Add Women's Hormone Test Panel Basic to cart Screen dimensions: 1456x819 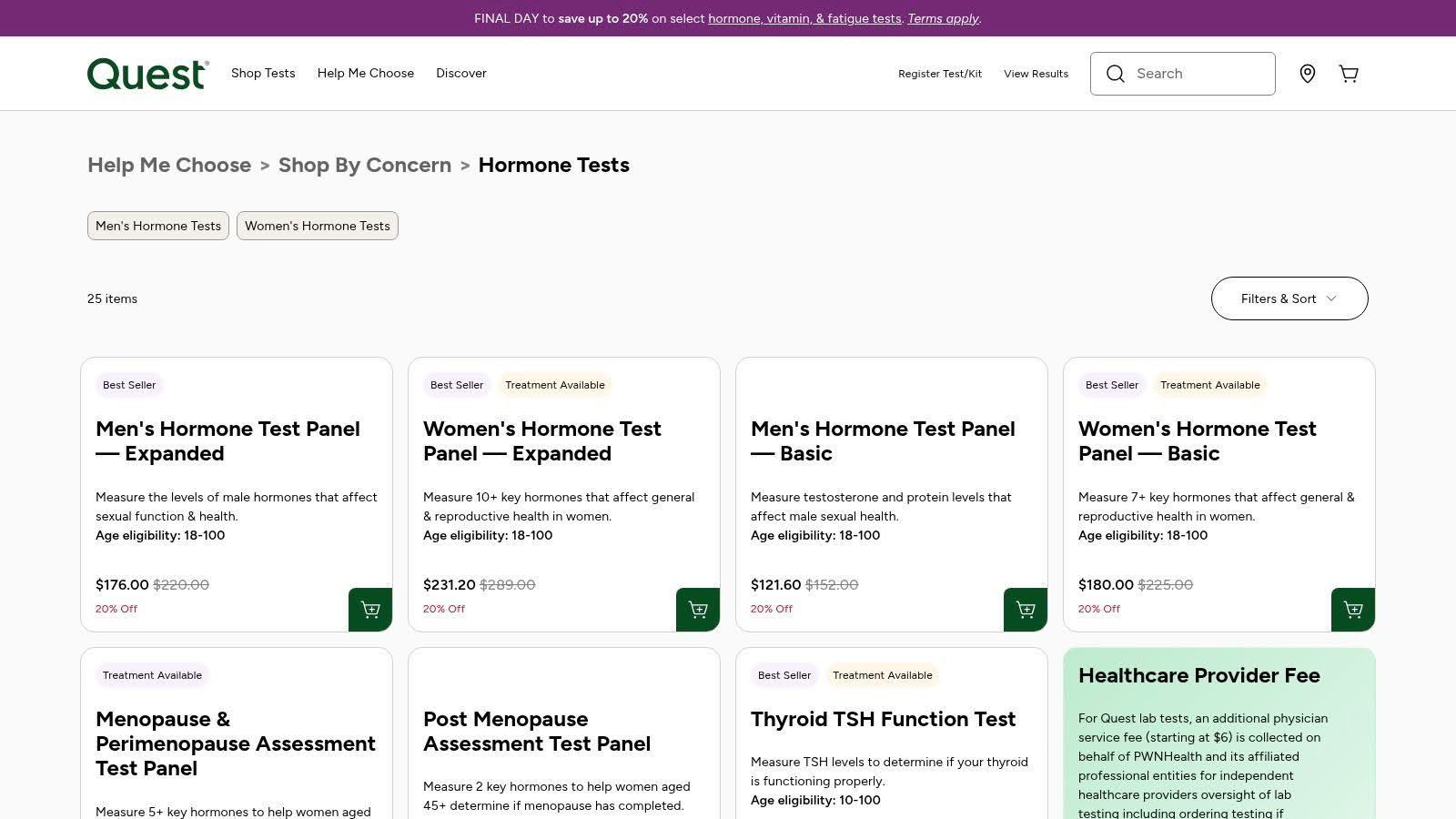click(1353, 610)
